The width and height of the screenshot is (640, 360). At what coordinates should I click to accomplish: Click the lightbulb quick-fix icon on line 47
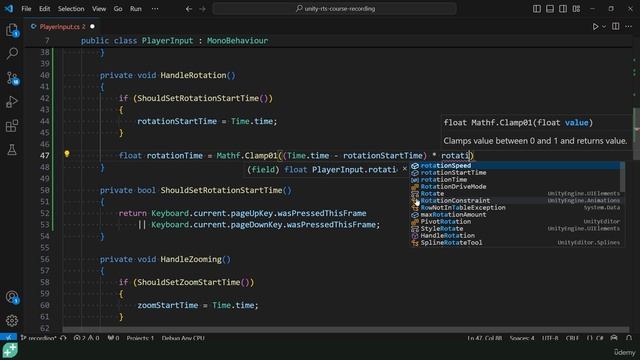[x=67, y=154]
